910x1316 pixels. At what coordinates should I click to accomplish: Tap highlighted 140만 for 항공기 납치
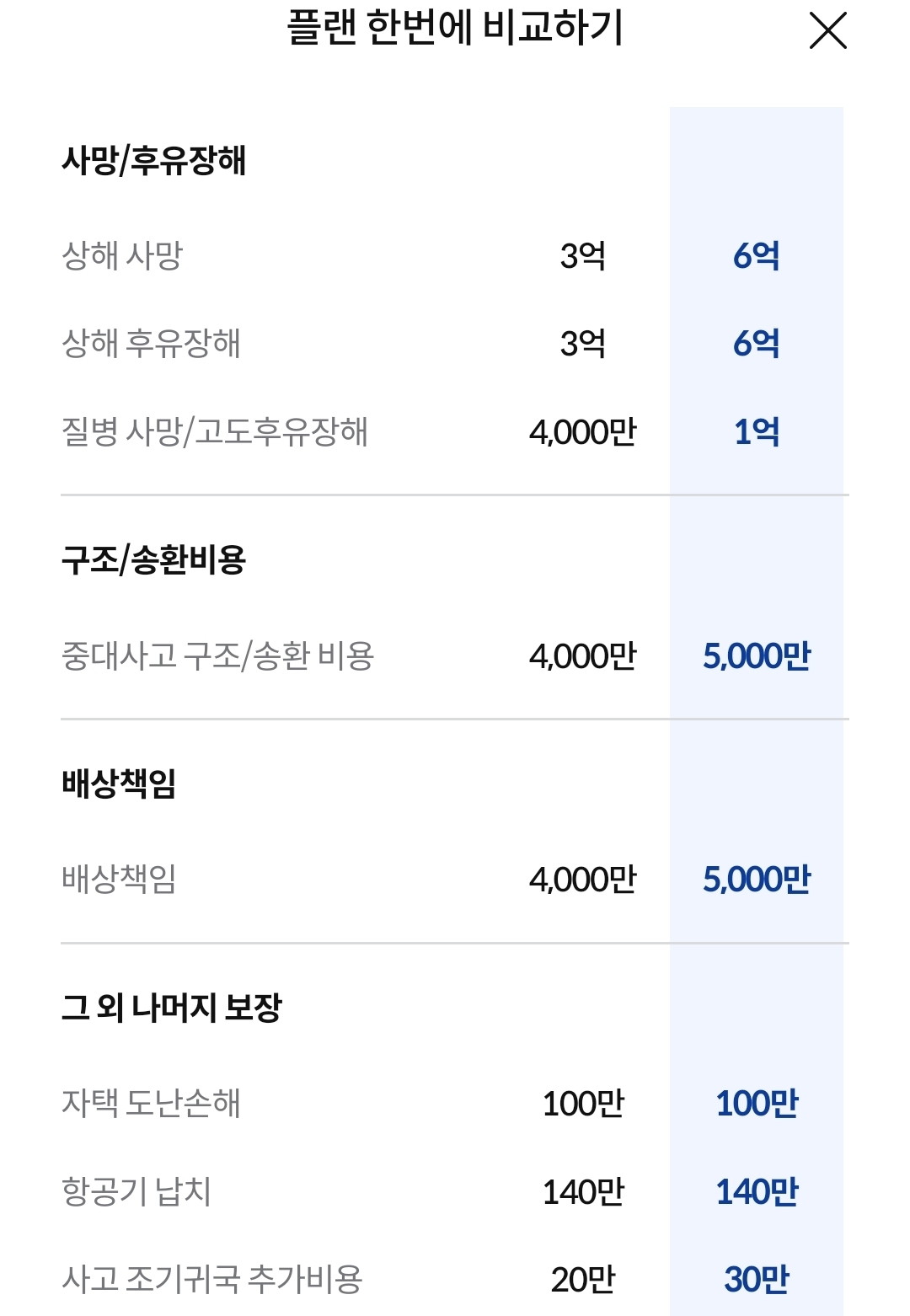[756, 1191]
